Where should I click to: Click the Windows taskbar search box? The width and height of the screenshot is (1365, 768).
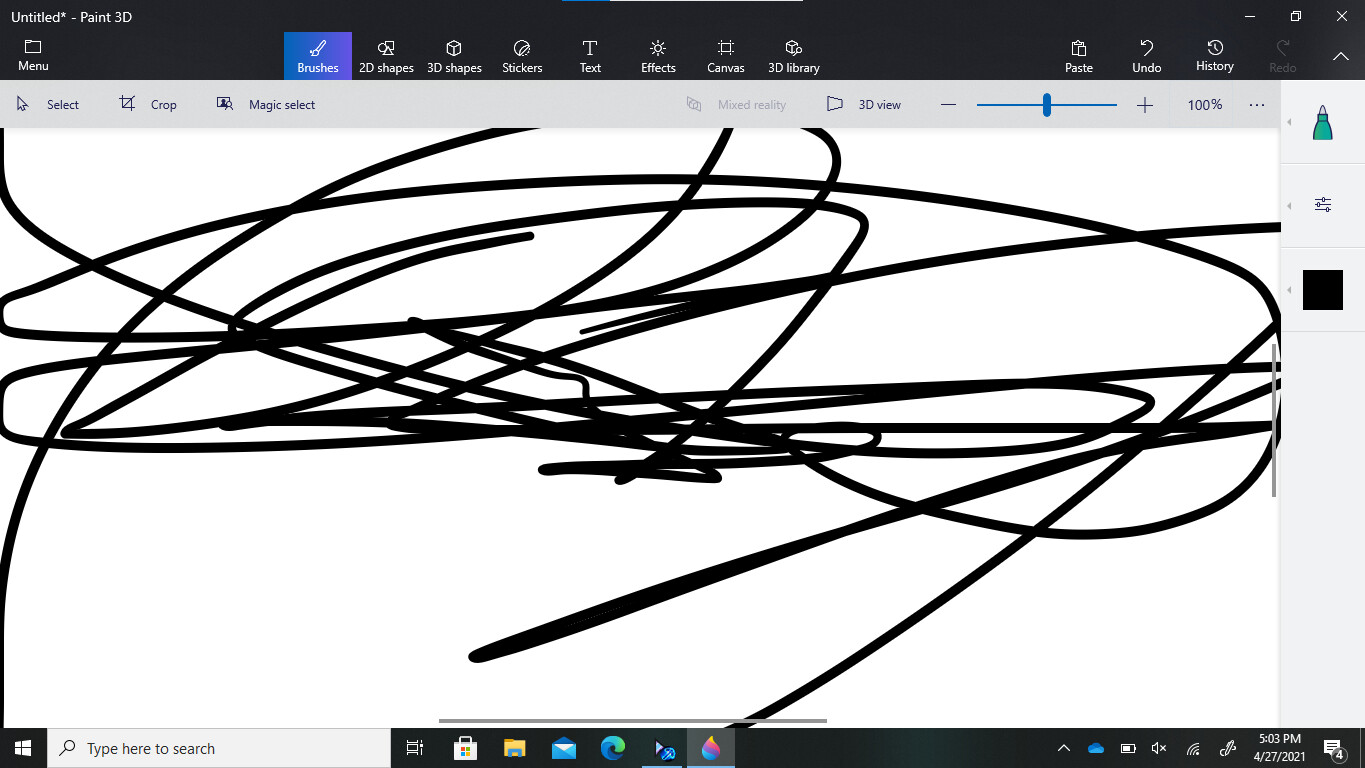click(220, 748)
